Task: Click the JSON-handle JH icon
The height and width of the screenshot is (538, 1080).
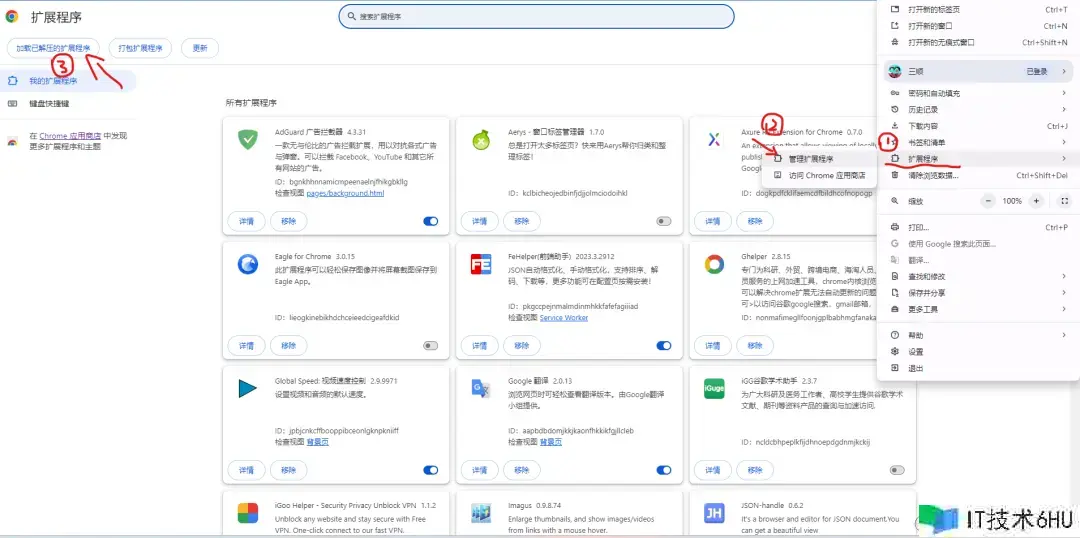Action: point(714,513)
